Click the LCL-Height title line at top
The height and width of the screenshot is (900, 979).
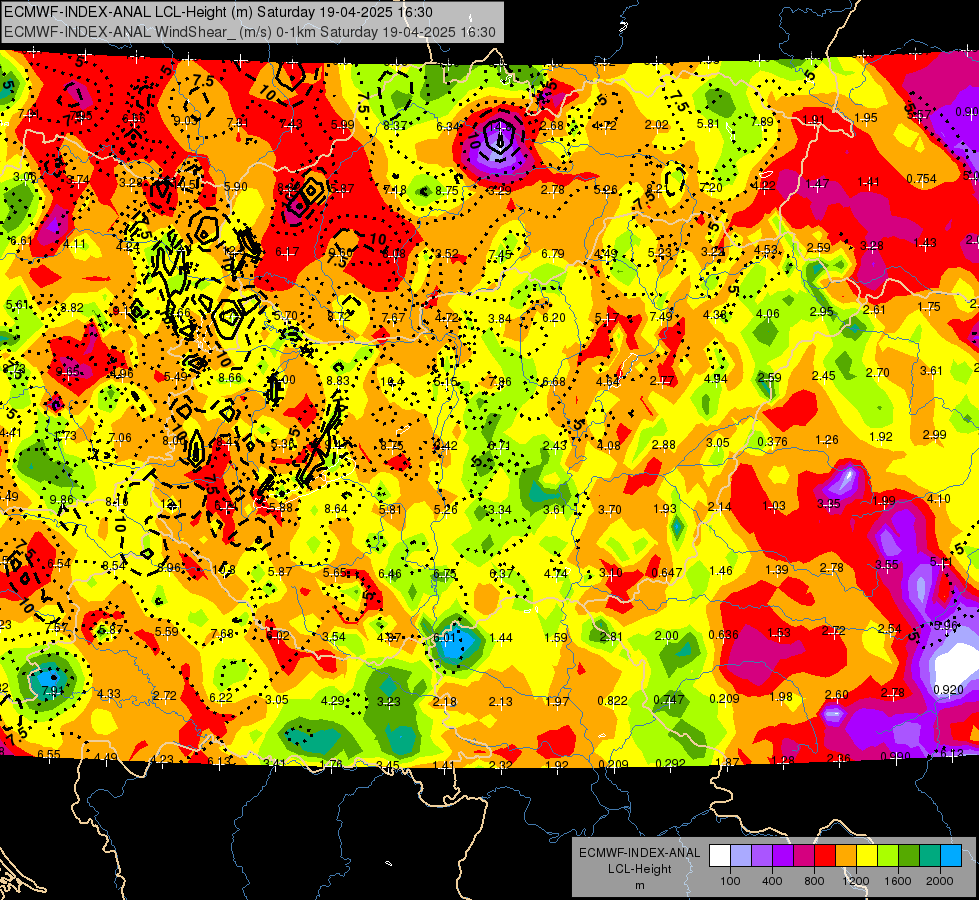click(x=219, y=12)
